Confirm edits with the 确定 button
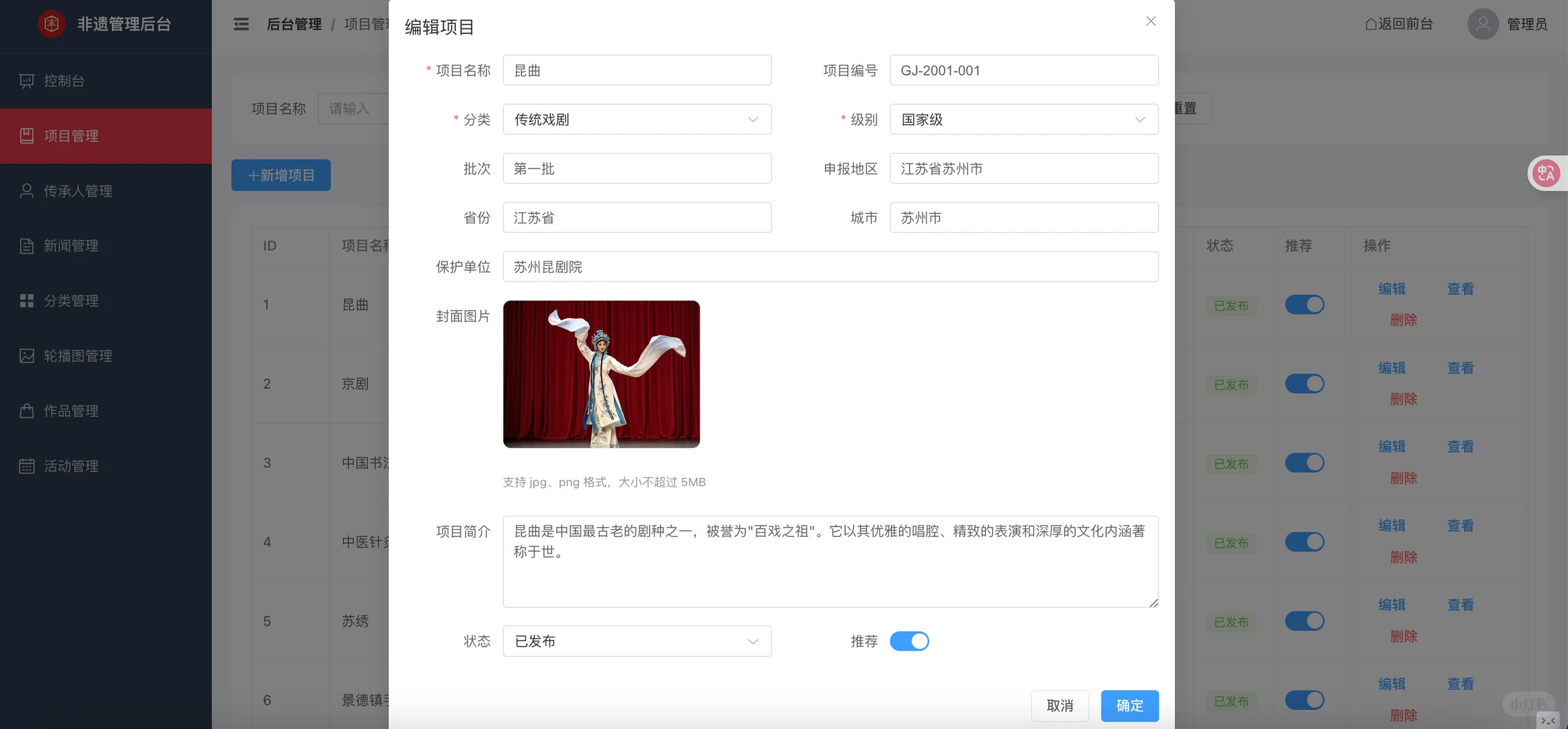 coord(1129,705)
